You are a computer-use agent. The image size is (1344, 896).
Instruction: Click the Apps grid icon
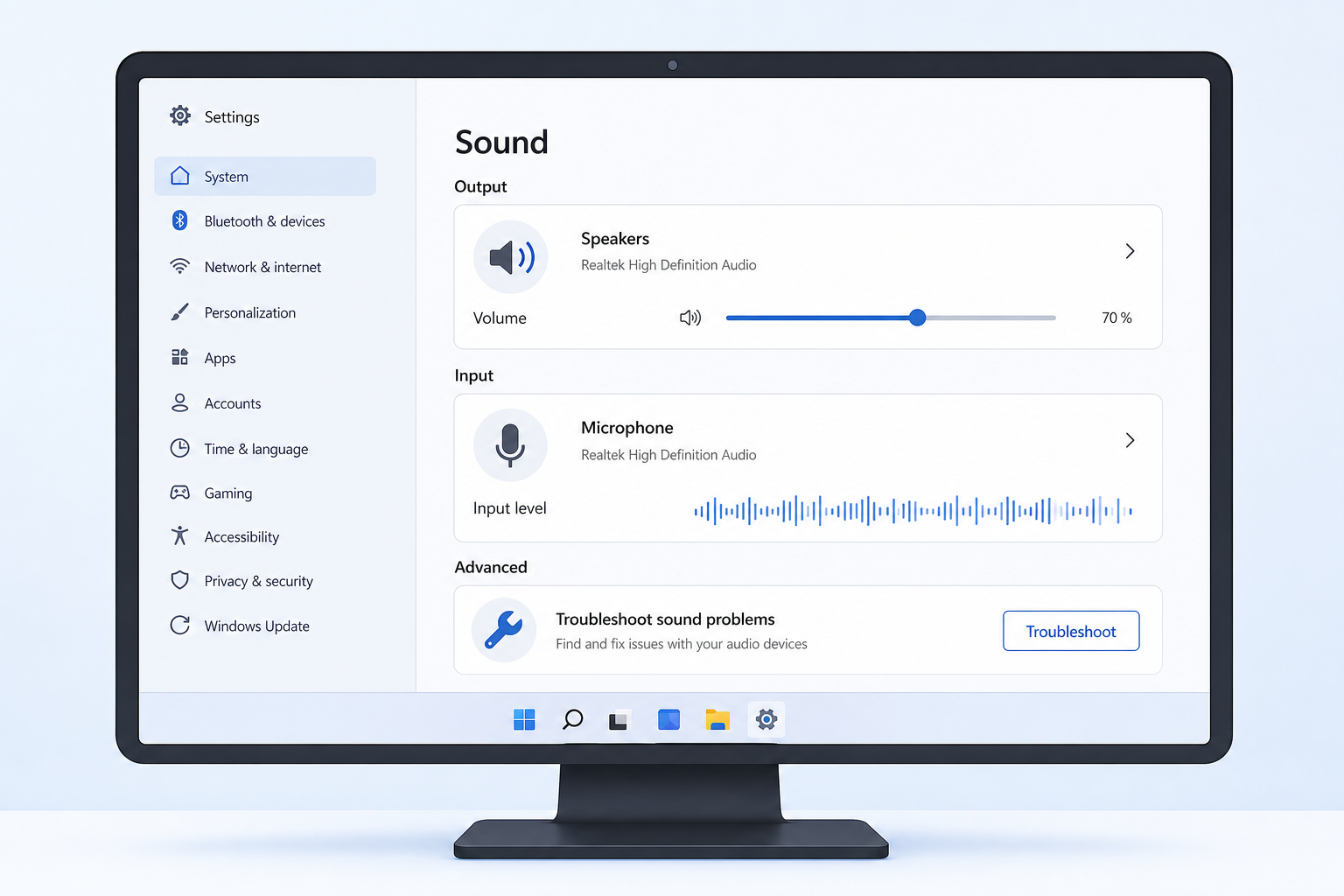click(180, 357)
